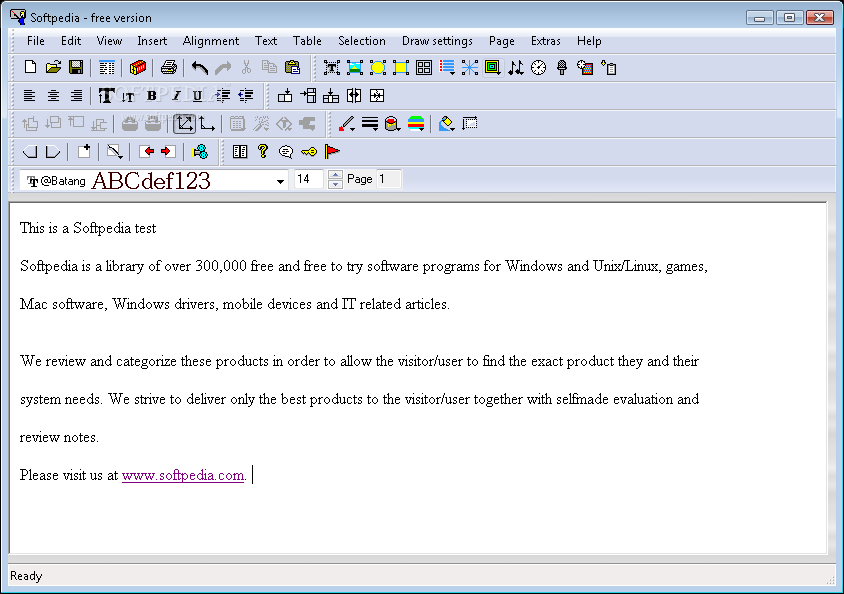Click the text 'This is a Softpedia test'
The height and width of the screenshot is (594, 844).
88,228
